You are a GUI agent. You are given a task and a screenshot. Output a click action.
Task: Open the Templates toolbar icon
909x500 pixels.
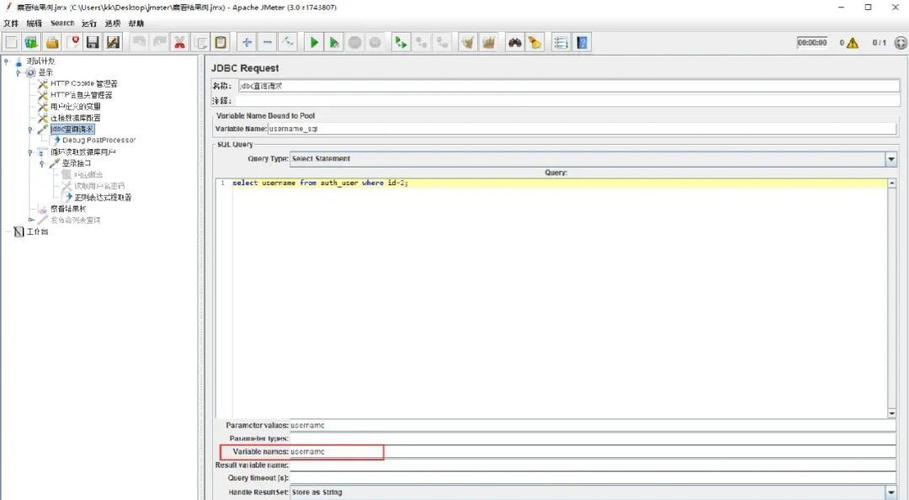coord(31,42)
